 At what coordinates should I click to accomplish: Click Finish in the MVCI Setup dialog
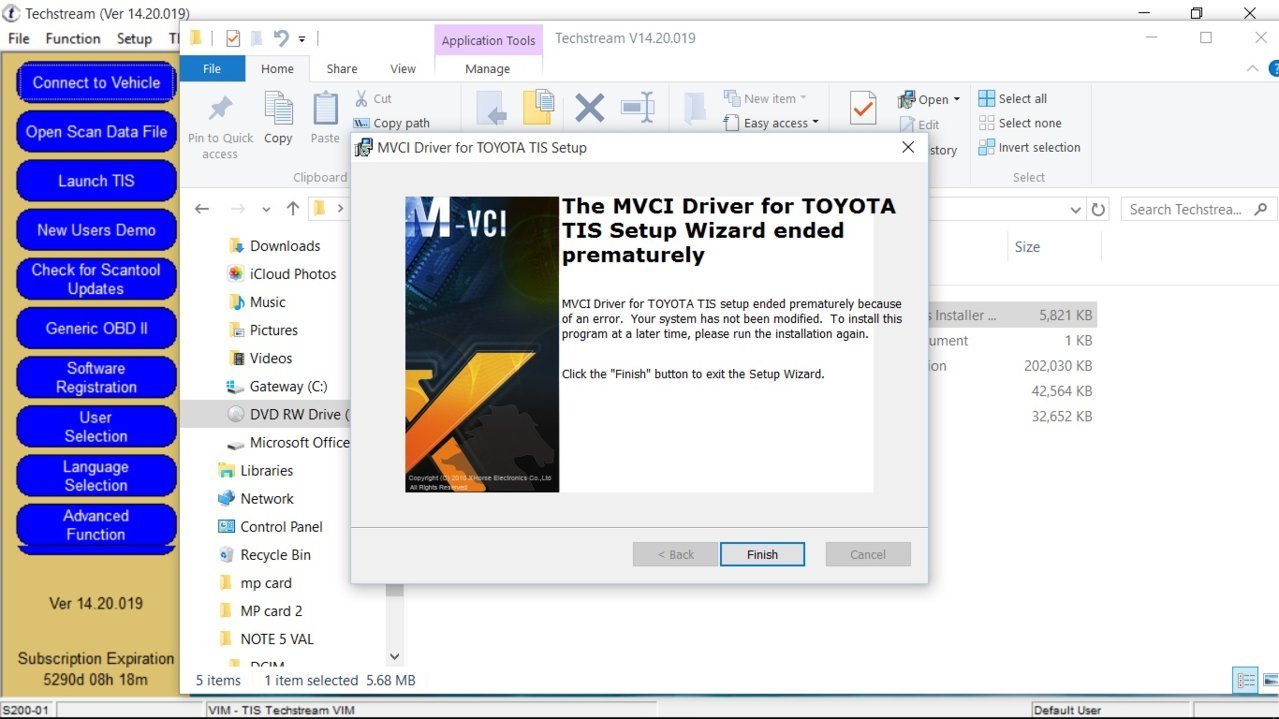pyautogui.click(x=762, y=554)
